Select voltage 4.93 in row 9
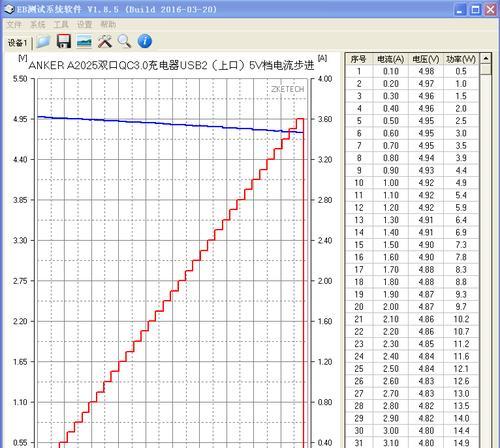 pyautogui.click(x=426, y=170)
